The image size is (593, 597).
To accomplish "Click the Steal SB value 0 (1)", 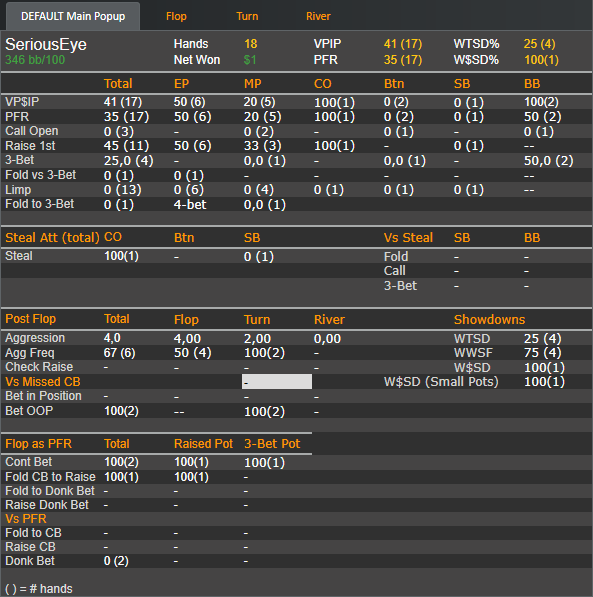I will click(259, 257).
